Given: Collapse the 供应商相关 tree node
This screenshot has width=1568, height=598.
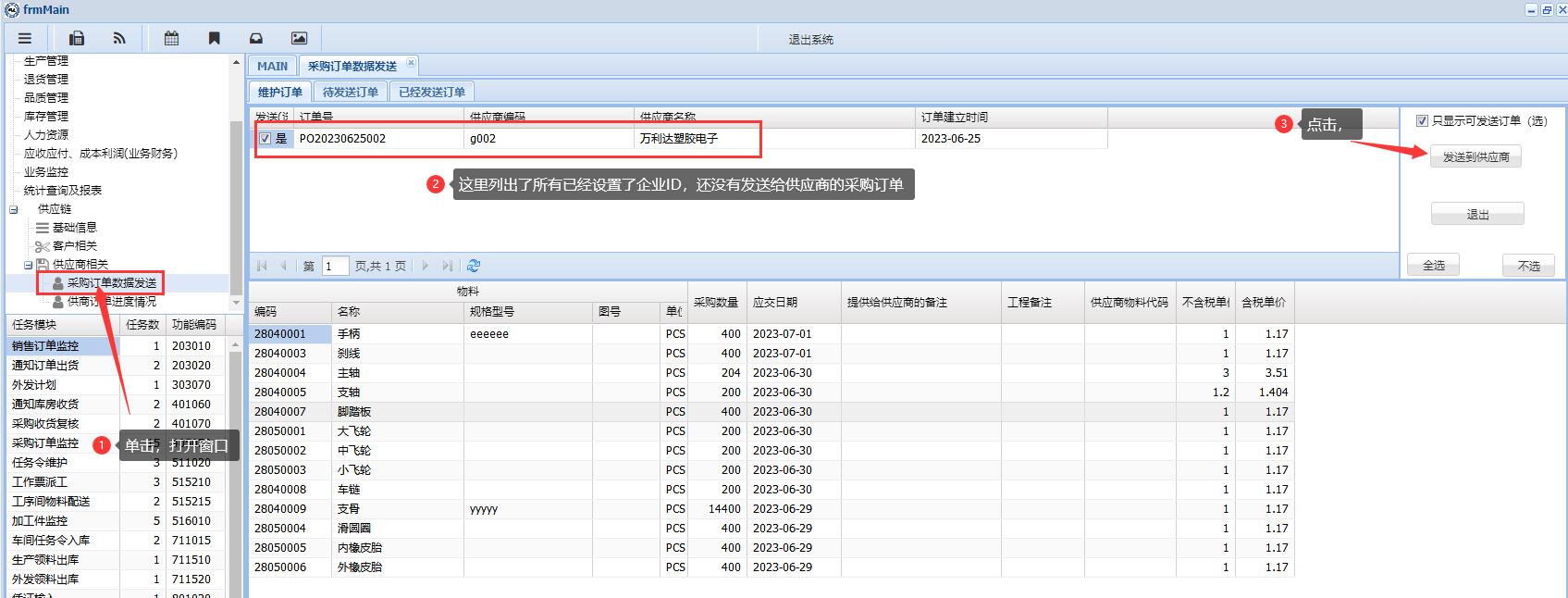Looking at the screenshot, I should click(29, 265).
